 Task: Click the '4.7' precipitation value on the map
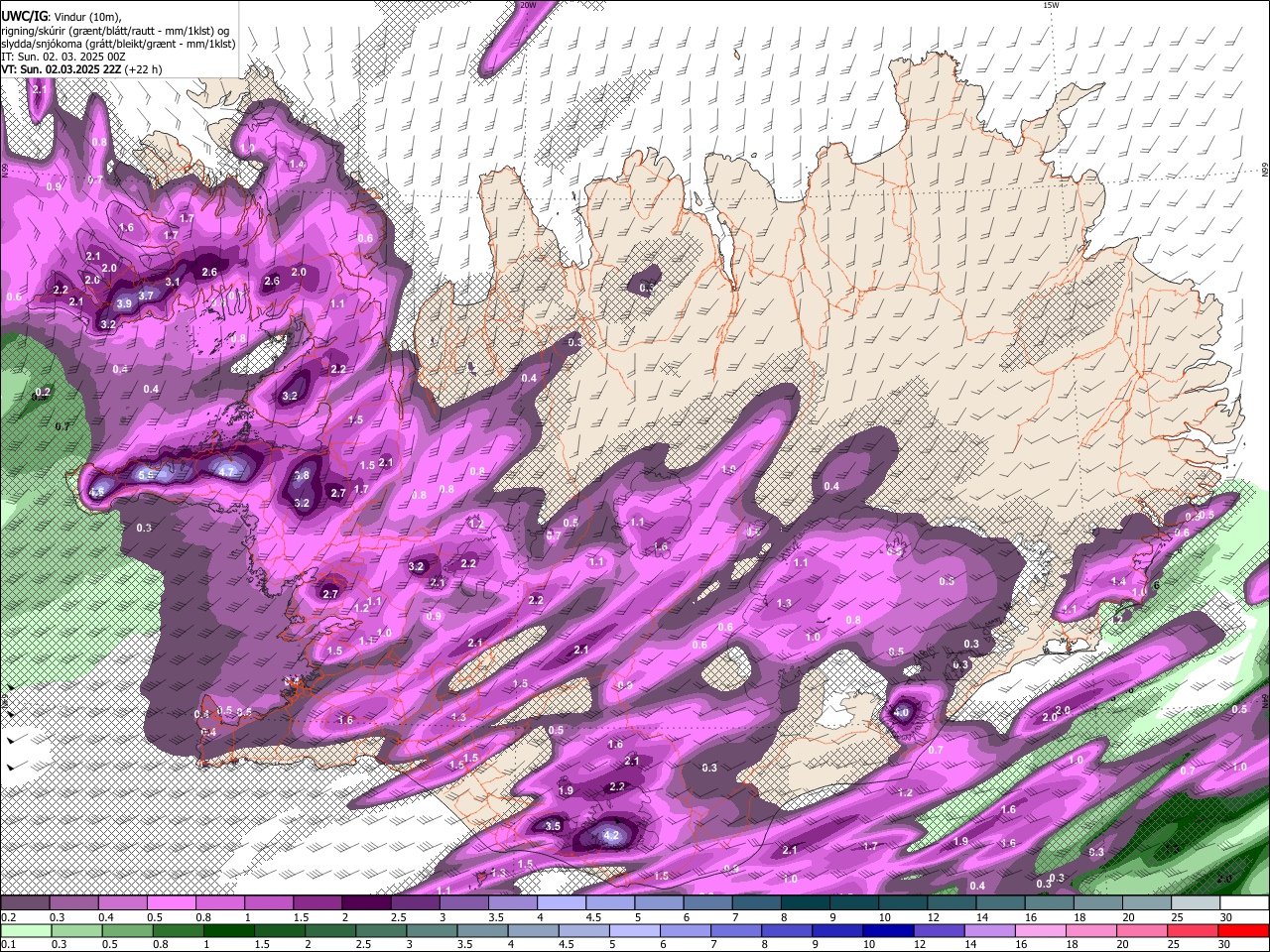(226, 472)
